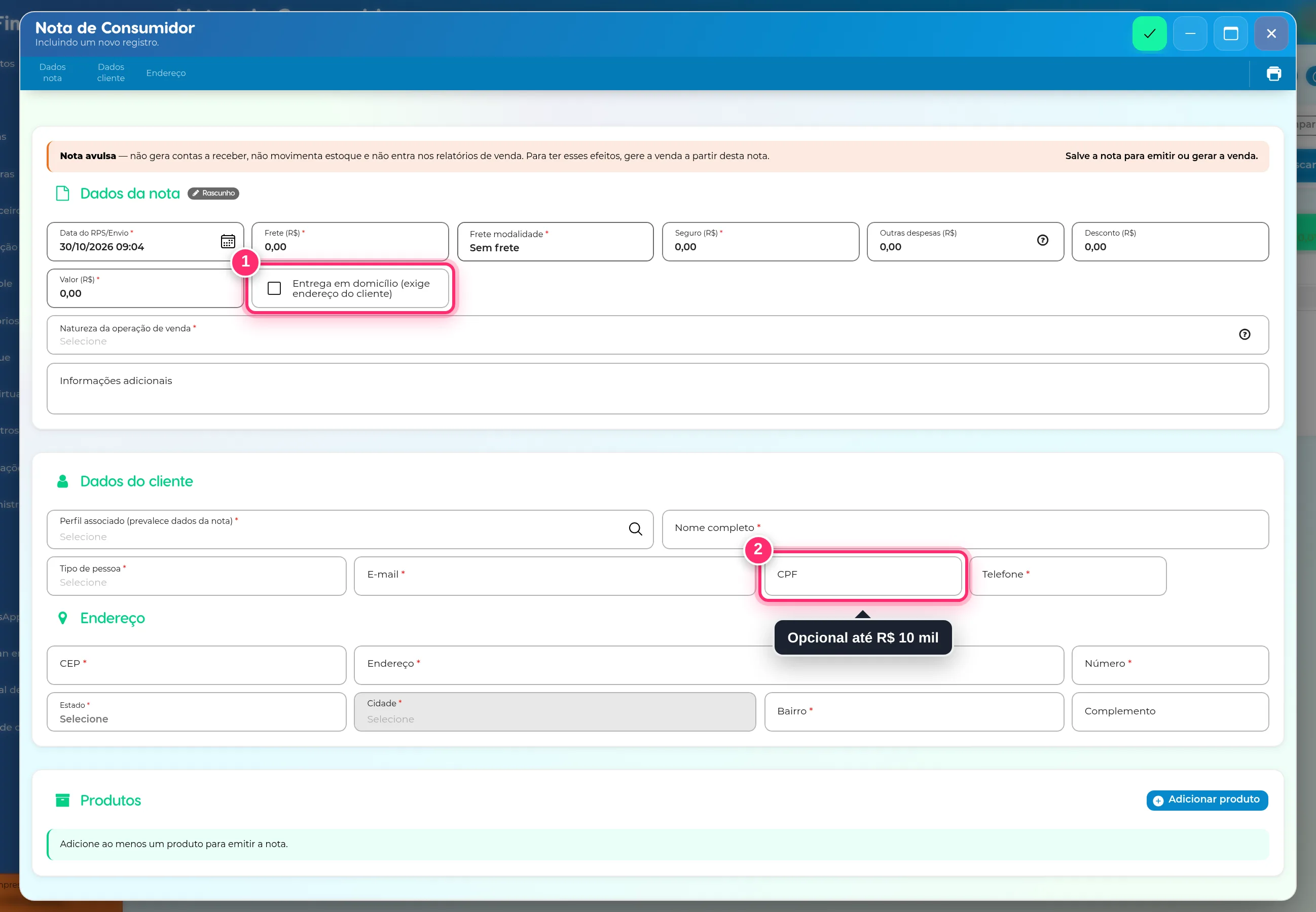Image resolution: width=1316 pixels, height=912 pixels.
Task: Click the Nome completo input field
Action: click(x=965, y=529)
